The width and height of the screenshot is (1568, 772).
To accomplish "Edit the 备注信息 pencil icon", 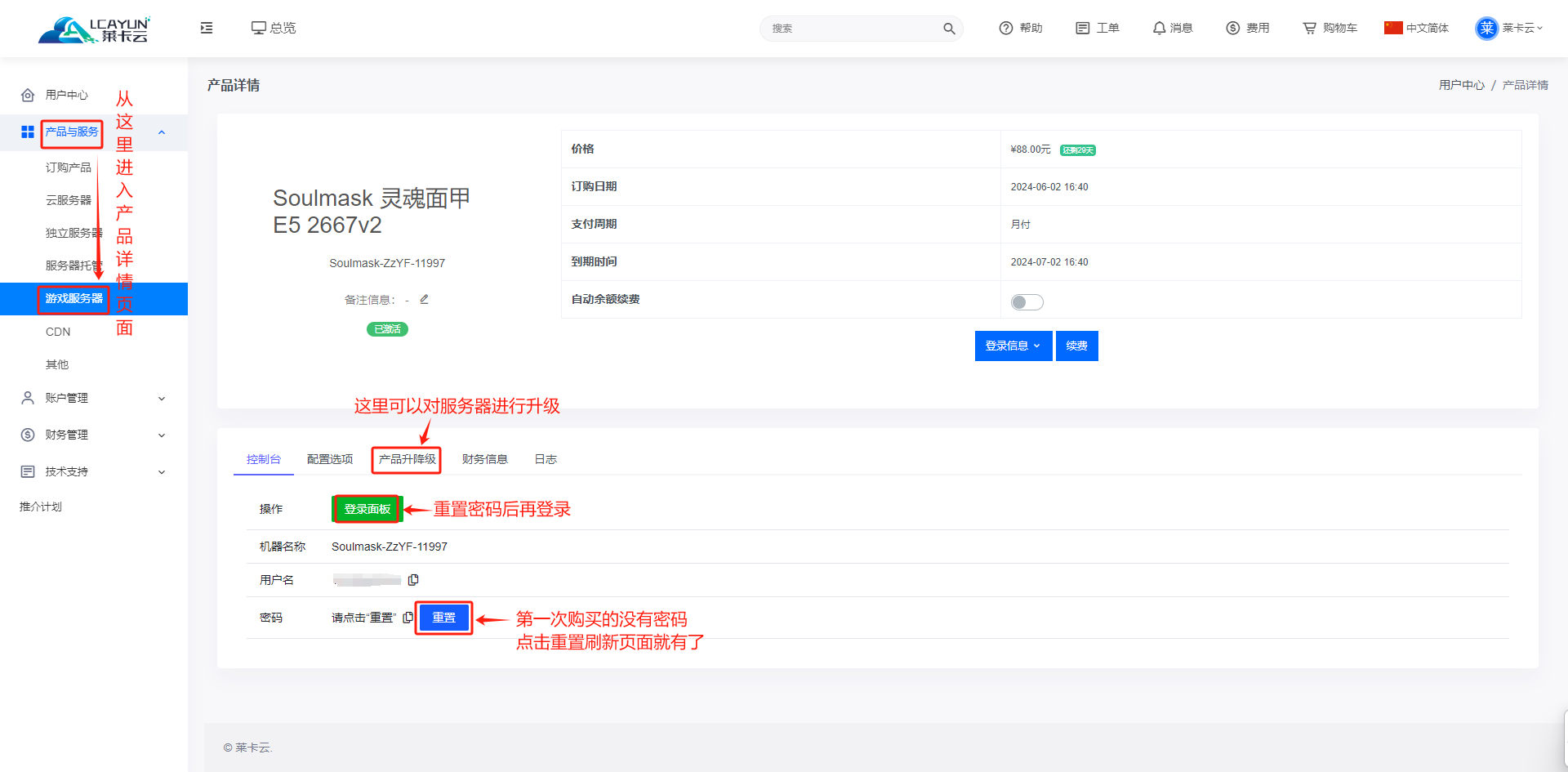I will click(424, 299).
